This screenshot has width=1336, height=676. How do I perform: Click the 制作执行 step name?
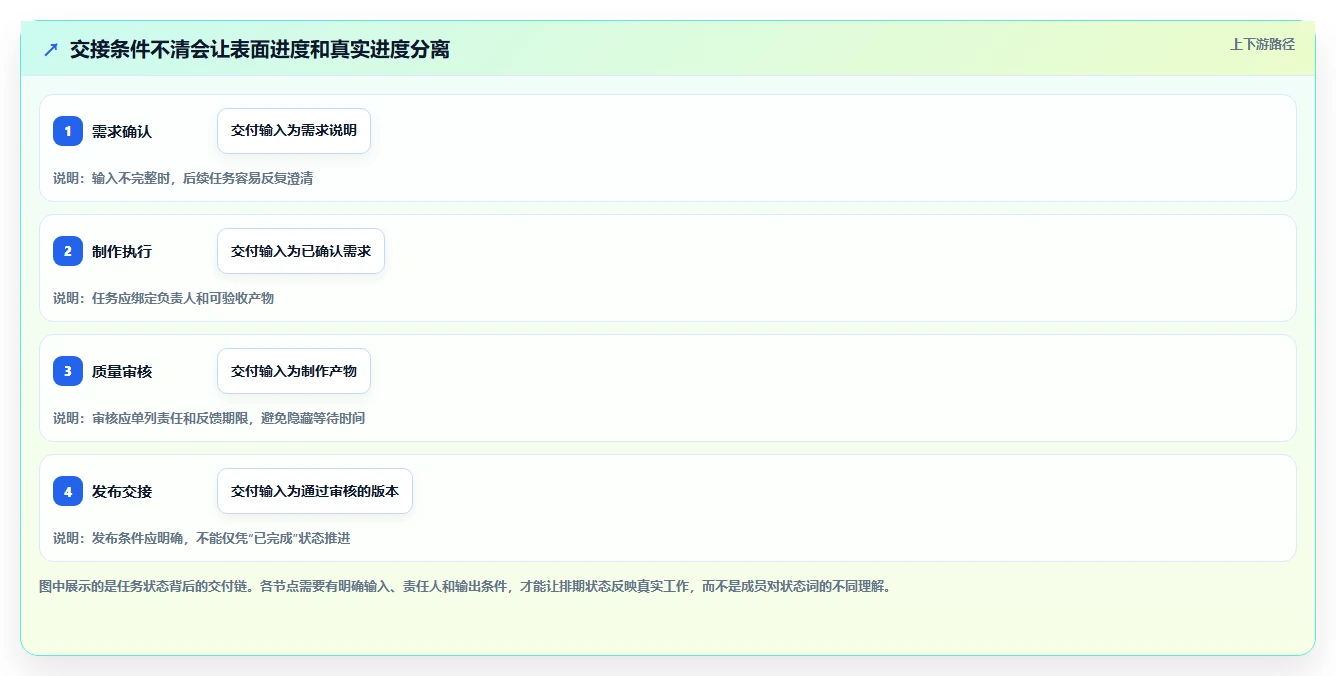coord(122,251)
